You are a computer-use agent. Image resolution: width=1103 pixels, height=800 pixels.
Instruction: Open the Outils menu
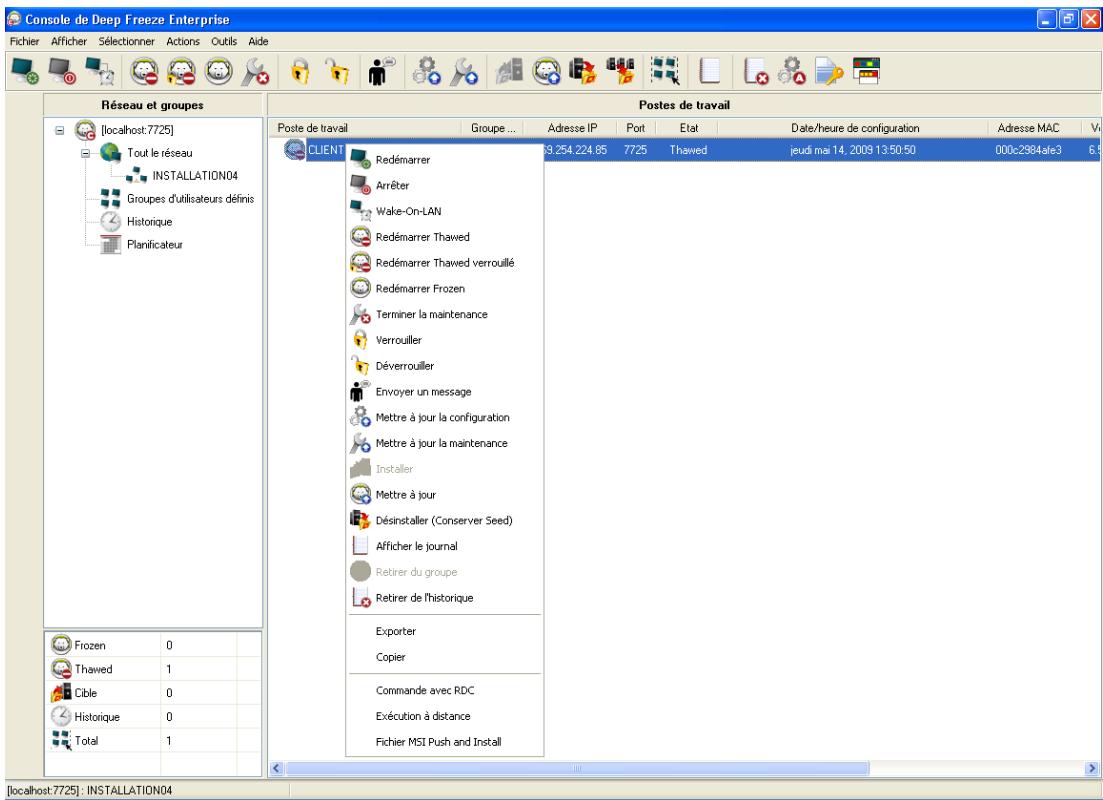click(224, 42)
